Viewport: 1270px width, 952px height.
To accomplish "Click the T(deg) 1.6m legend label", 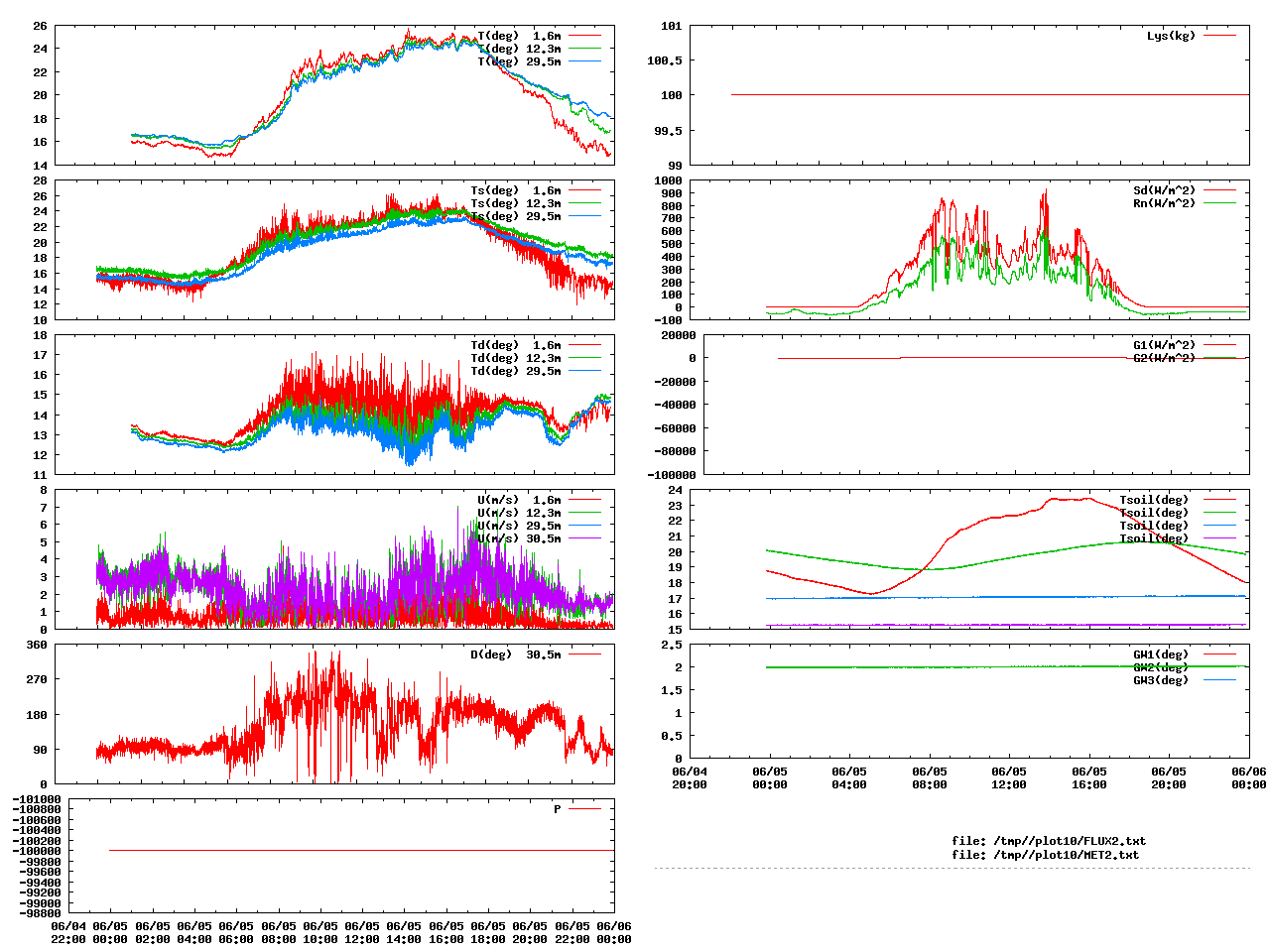I will coord(519,36).
